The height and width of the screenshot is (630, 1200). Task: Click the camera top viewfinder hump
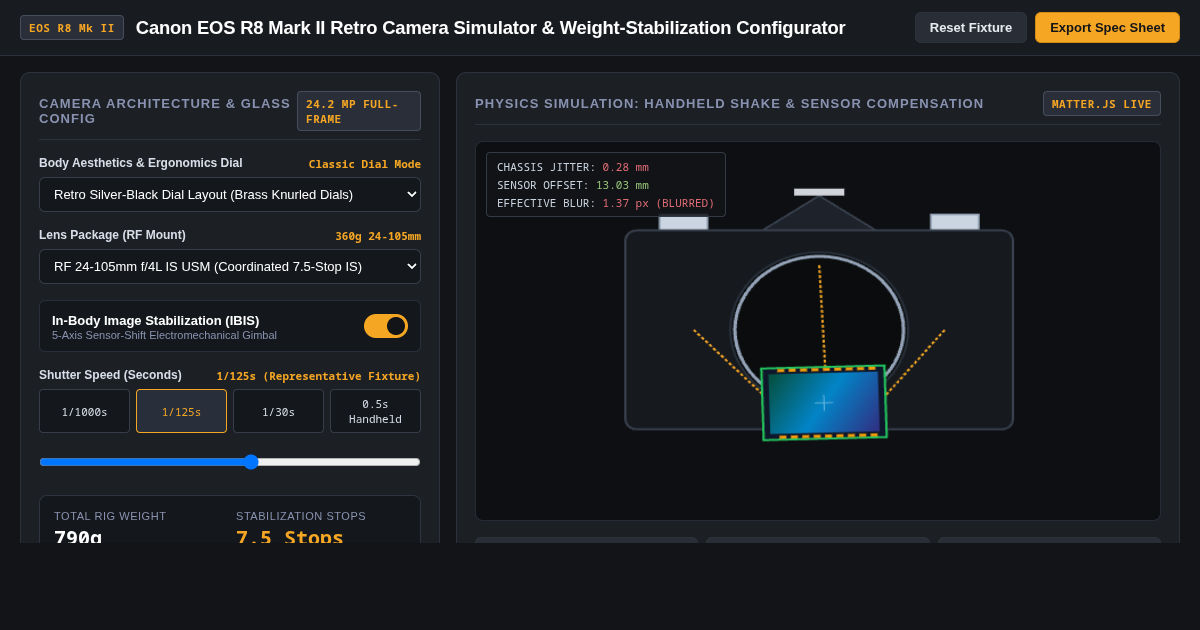819,213
